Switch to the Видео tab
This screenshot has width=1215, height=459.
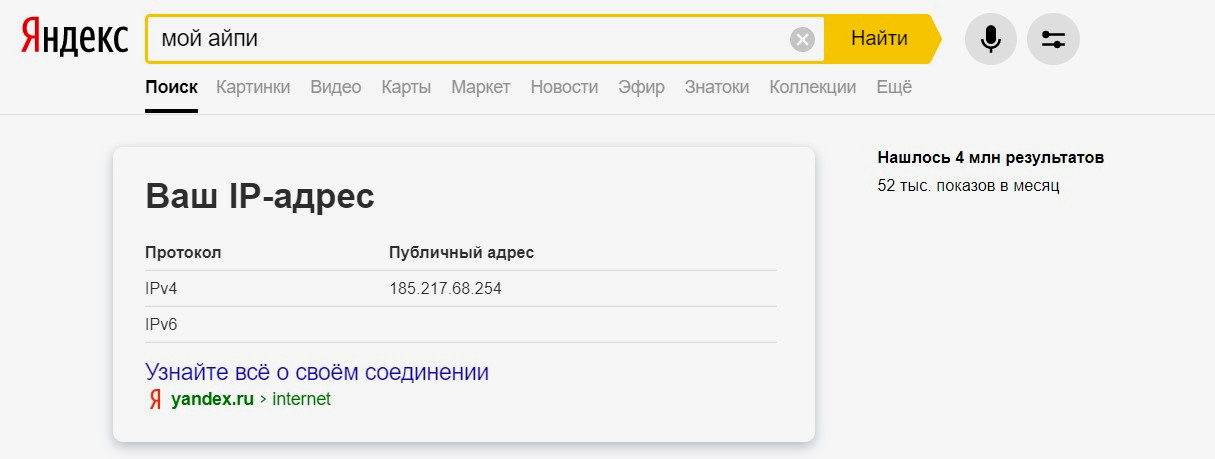(336, 87)
